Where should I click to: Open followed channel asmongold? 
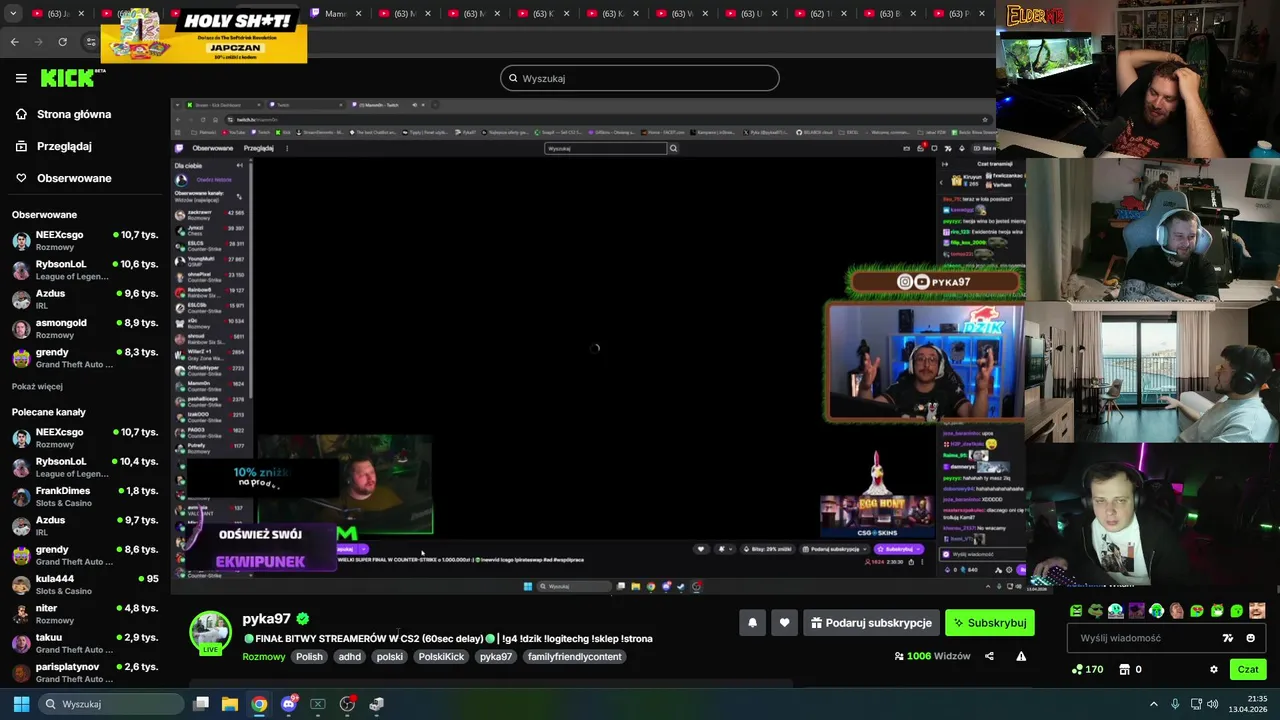(x=85, y=328)
